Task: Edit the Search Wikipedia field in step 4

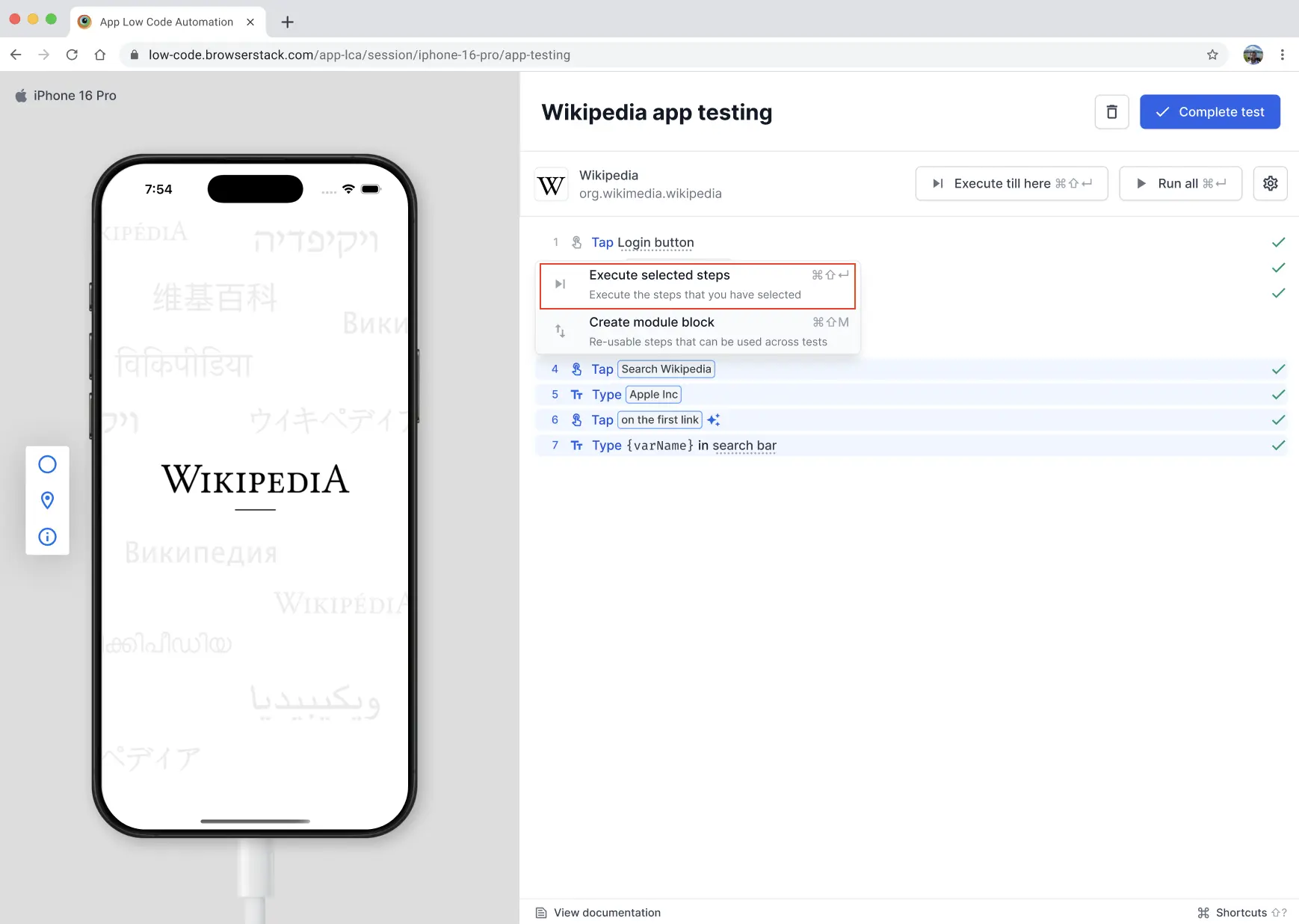Action: pyautogui.click(x=666, y=369)
